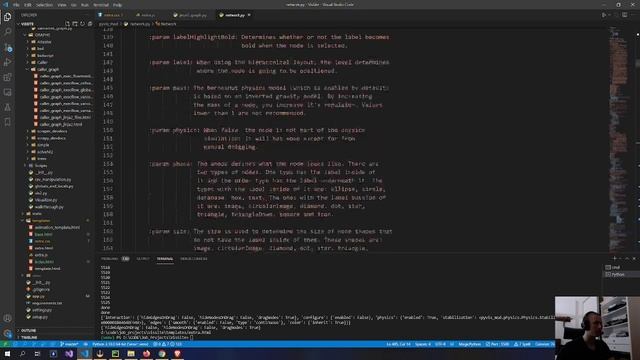Open walkthrough.py in Explorer

(x=49, y=207)
